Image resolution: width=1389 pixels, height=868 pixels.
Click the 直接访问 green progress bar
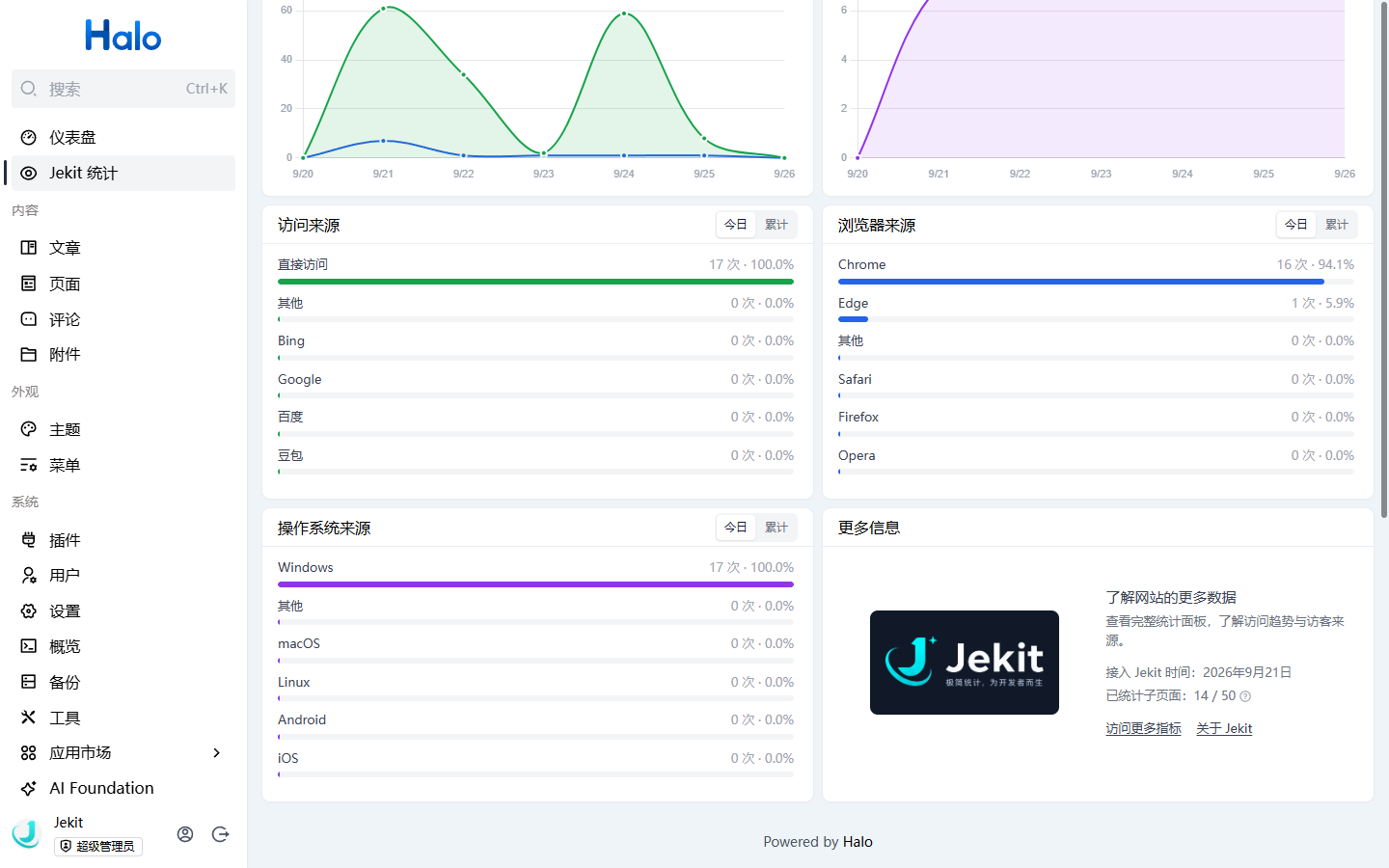[x=535, y=282]
